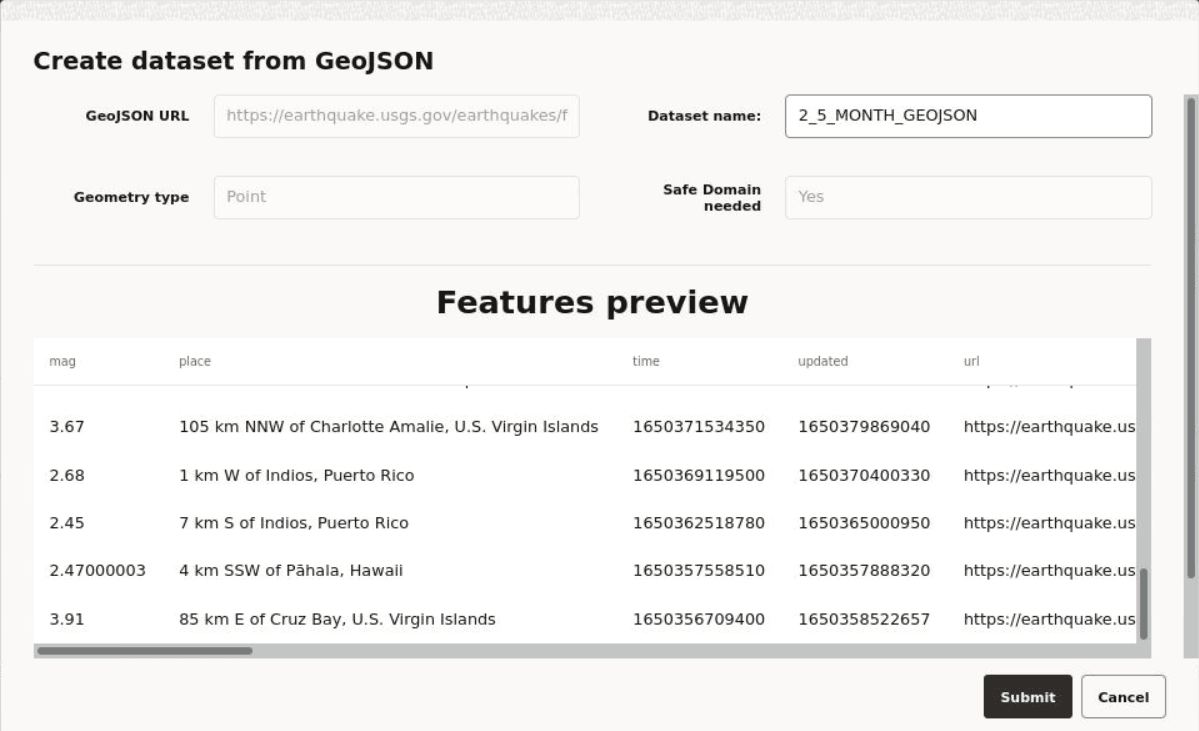Click the url cell in the Cruz Bay row
The image size is (1199, 731).
tap(1049, 619)
